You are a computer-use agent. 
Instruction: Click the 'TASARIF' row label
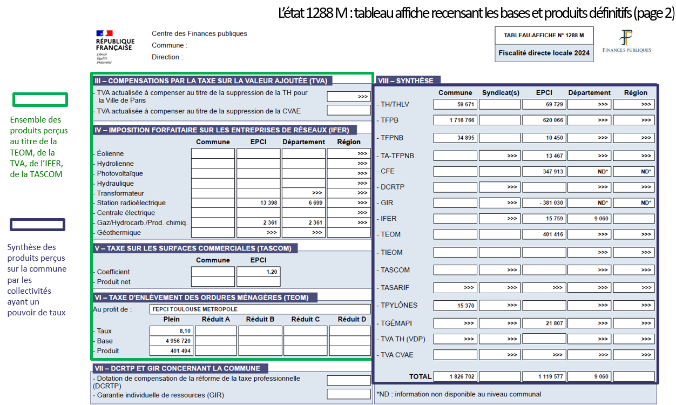click(395, 287)
